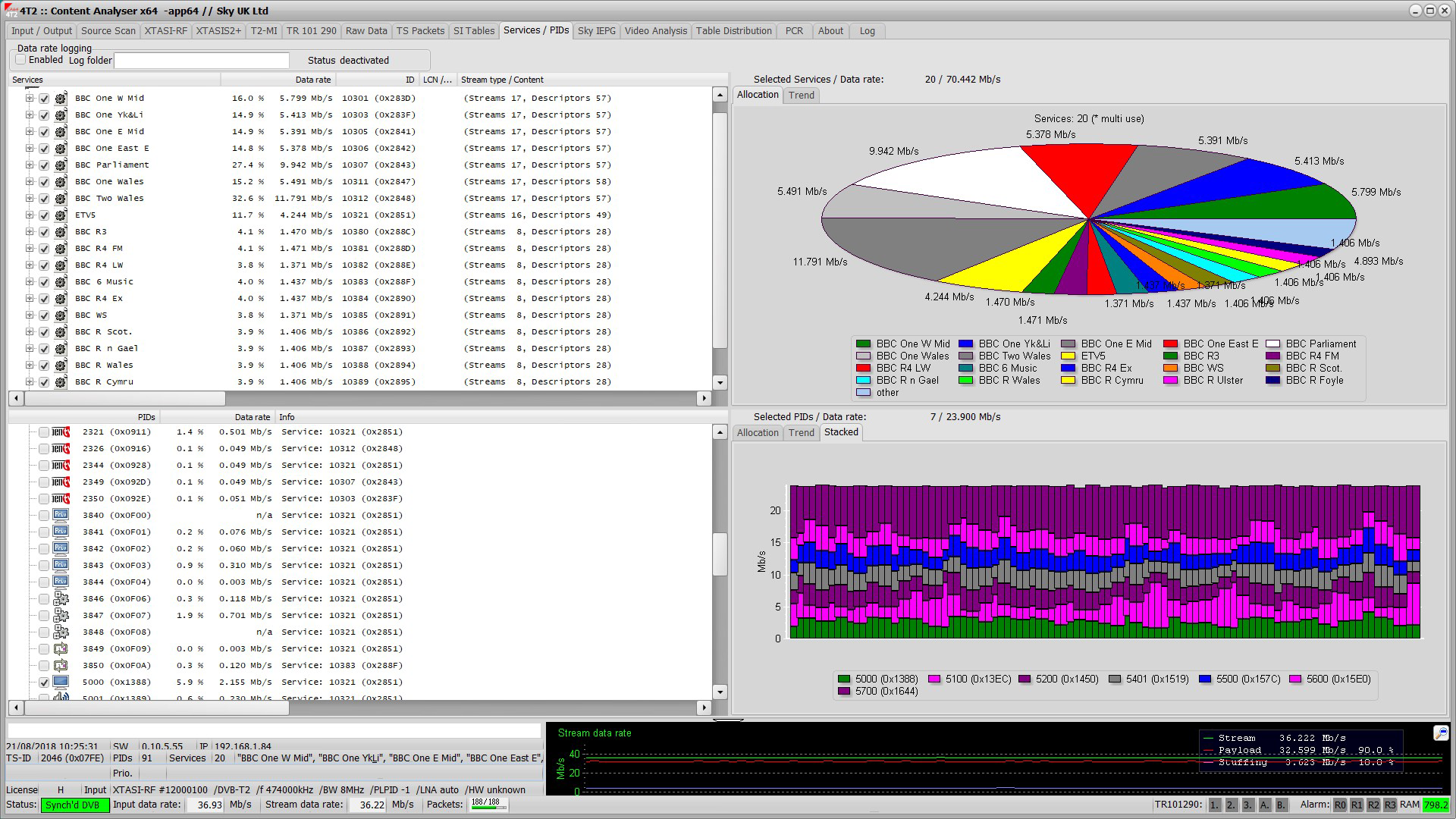The height and width of the screenshot is (819, 1456).
Task: Click the Log folder input field
Action: [x=201, y=60]
